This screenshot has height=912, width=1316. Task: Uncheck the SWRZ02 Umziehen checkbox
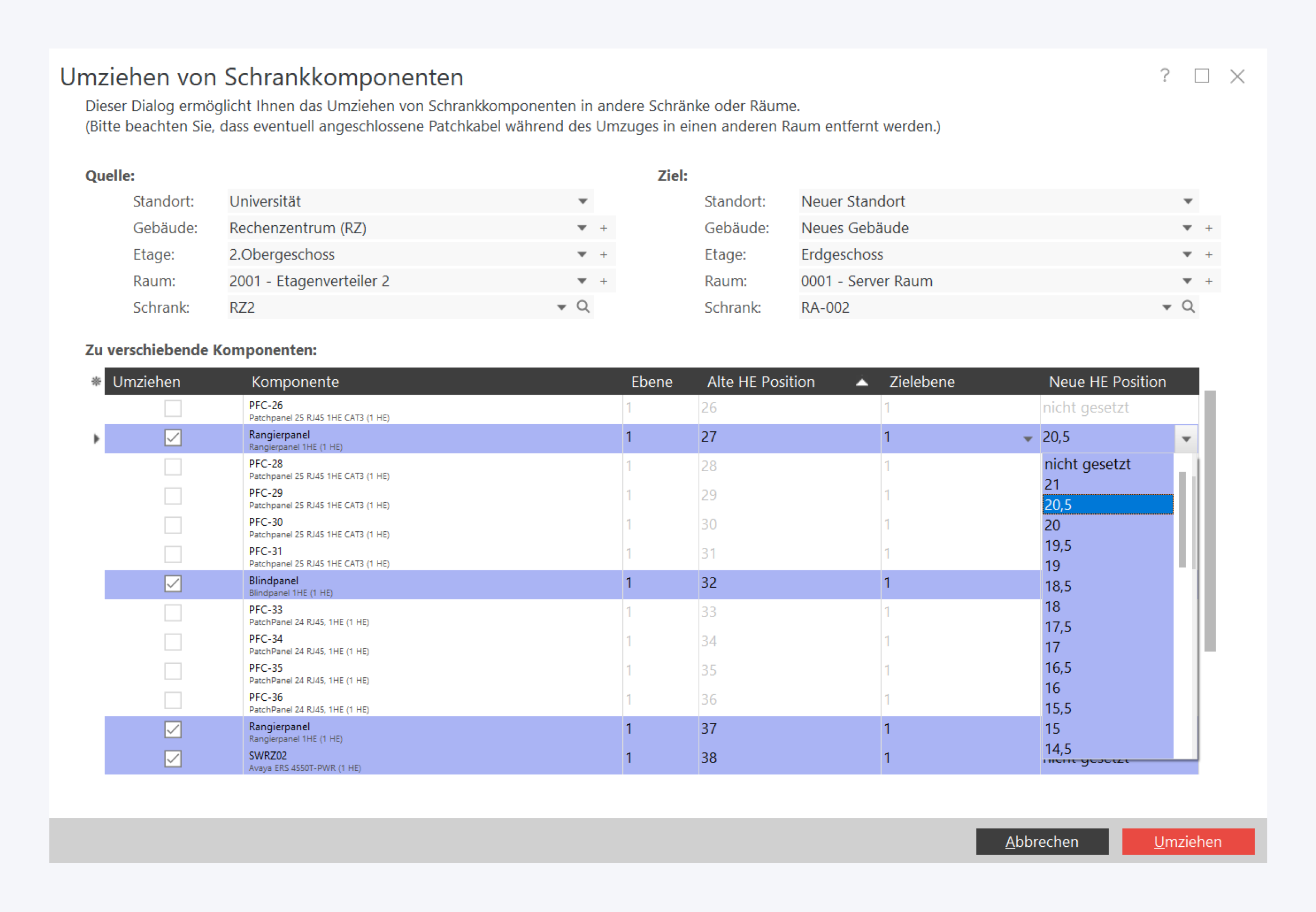coord(172,758)
